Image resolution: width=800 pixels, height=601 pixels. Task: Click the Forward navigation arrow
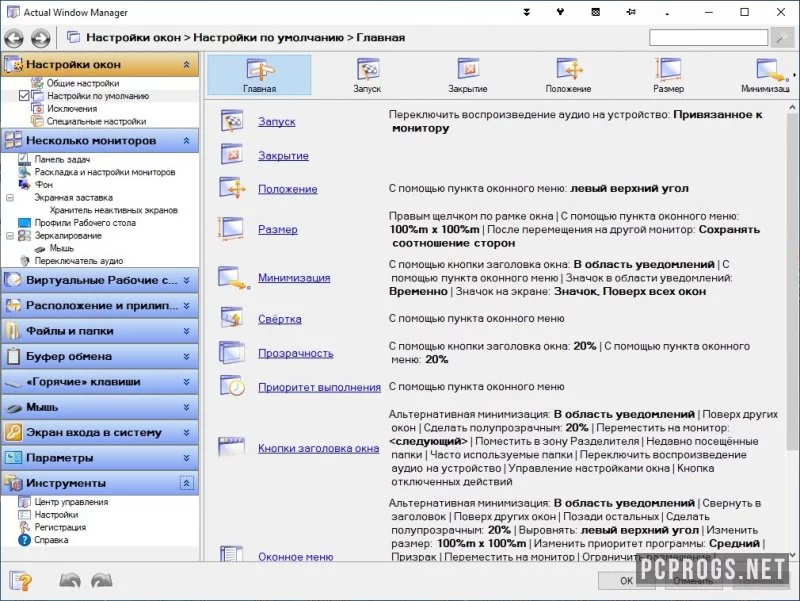(x=41, y=38)
